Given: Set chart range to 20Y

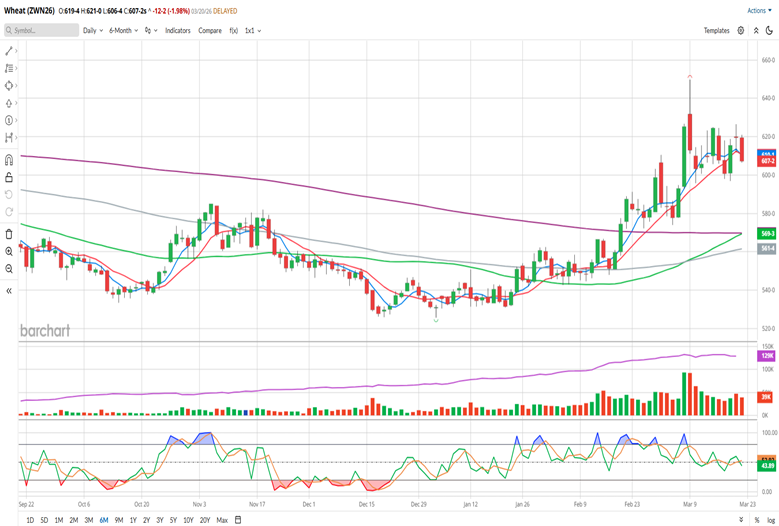Looking at the screenshot, I should (205, 520).
